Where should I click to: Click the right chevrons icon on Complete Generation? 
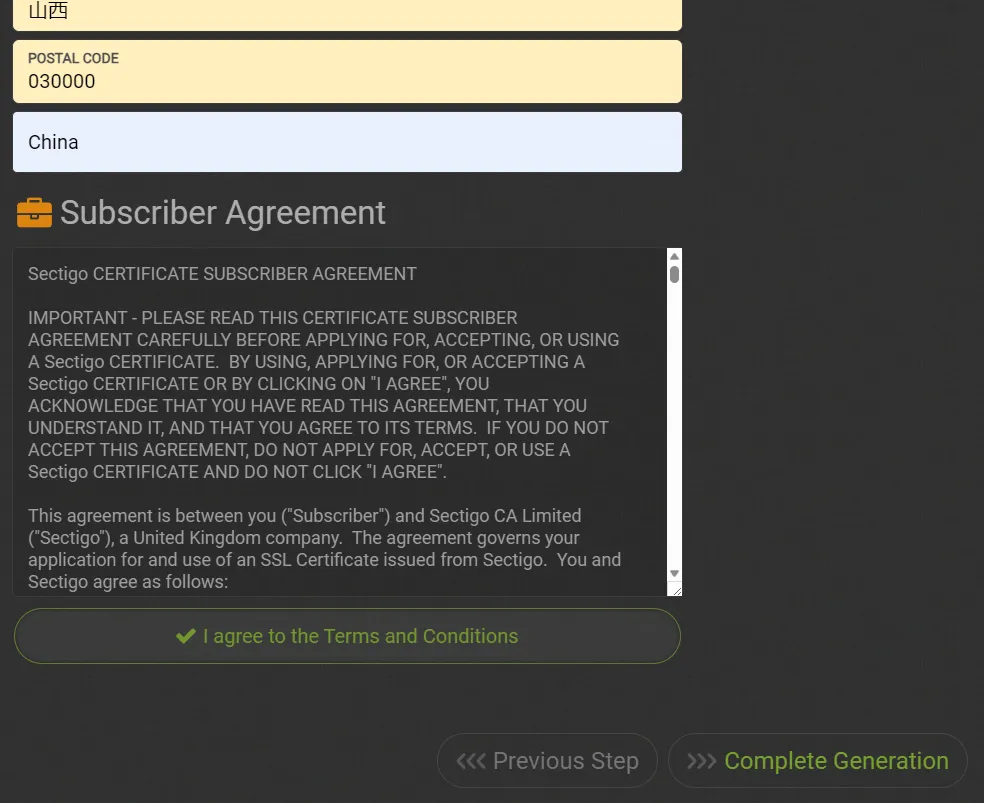point(701,761)
